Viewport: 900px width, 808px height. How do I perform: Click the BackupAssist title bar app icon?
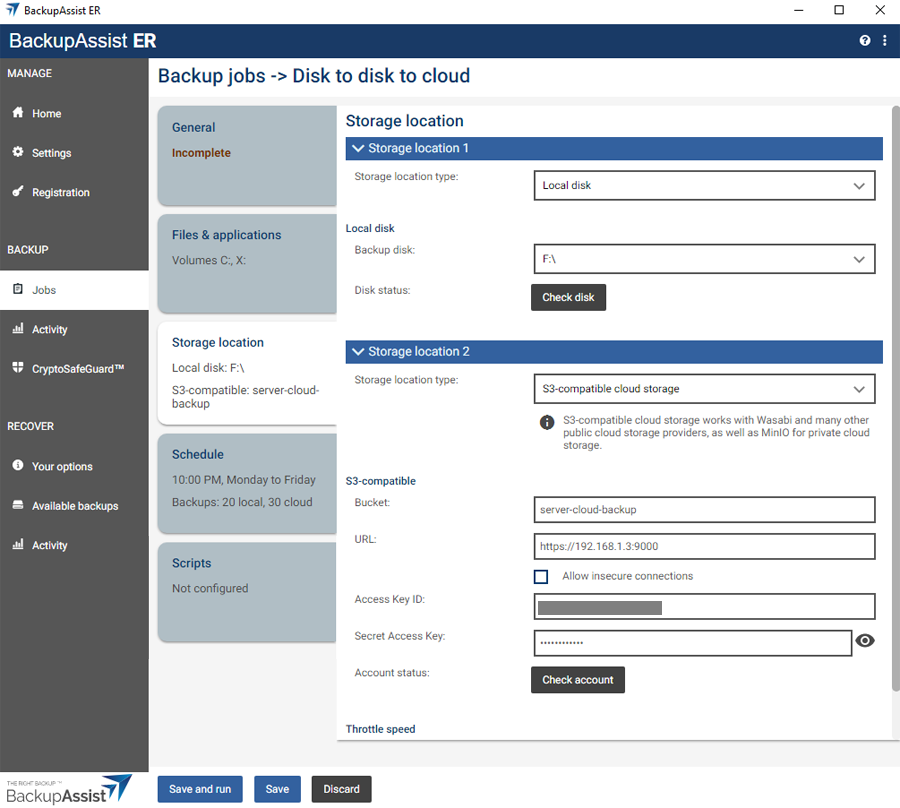(x=12, y=10)
